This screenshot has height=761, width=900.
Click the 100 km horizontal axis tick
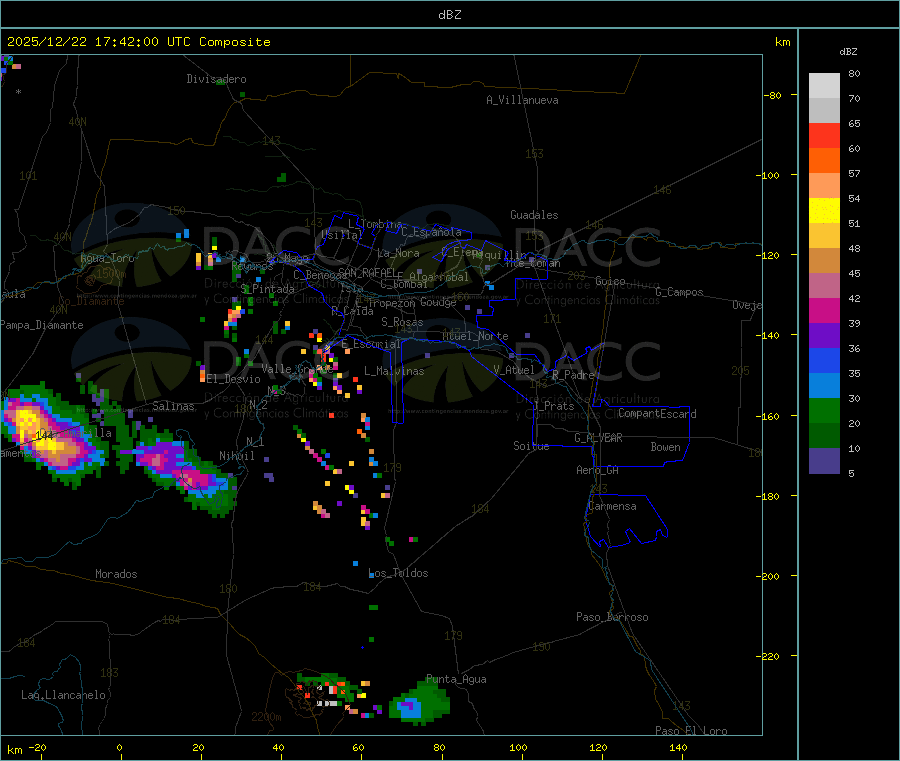pos(518,748)
